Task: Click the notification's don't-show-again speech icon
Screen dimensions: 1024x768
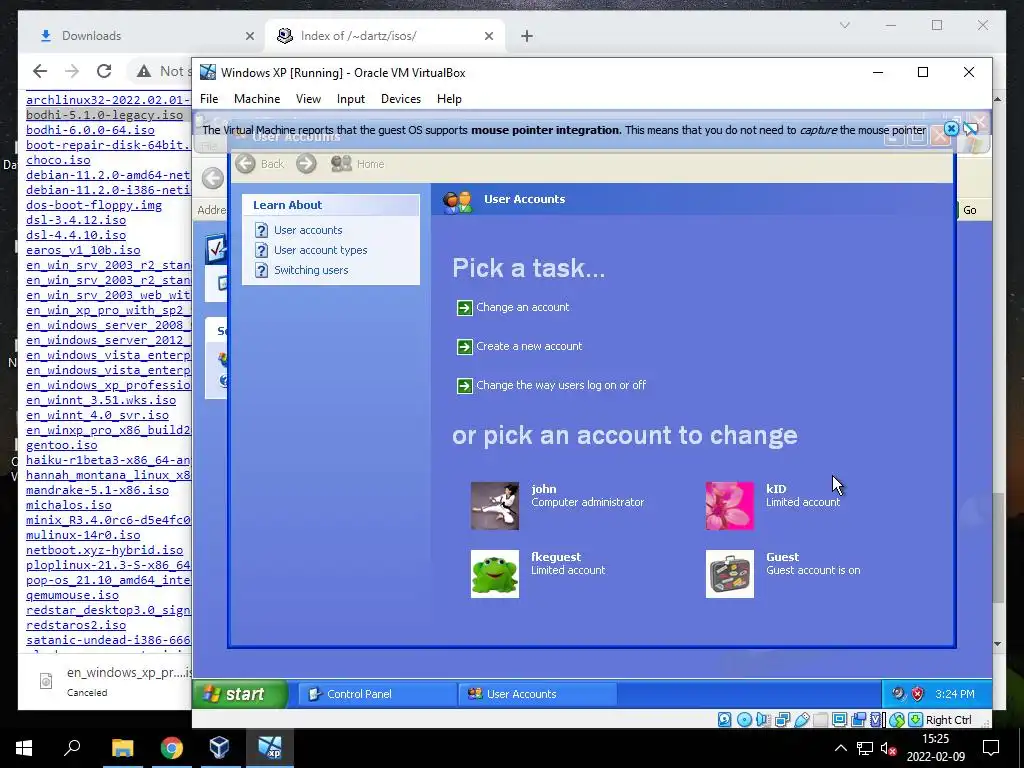Action: pyautogui.click(x=970, y=129)
